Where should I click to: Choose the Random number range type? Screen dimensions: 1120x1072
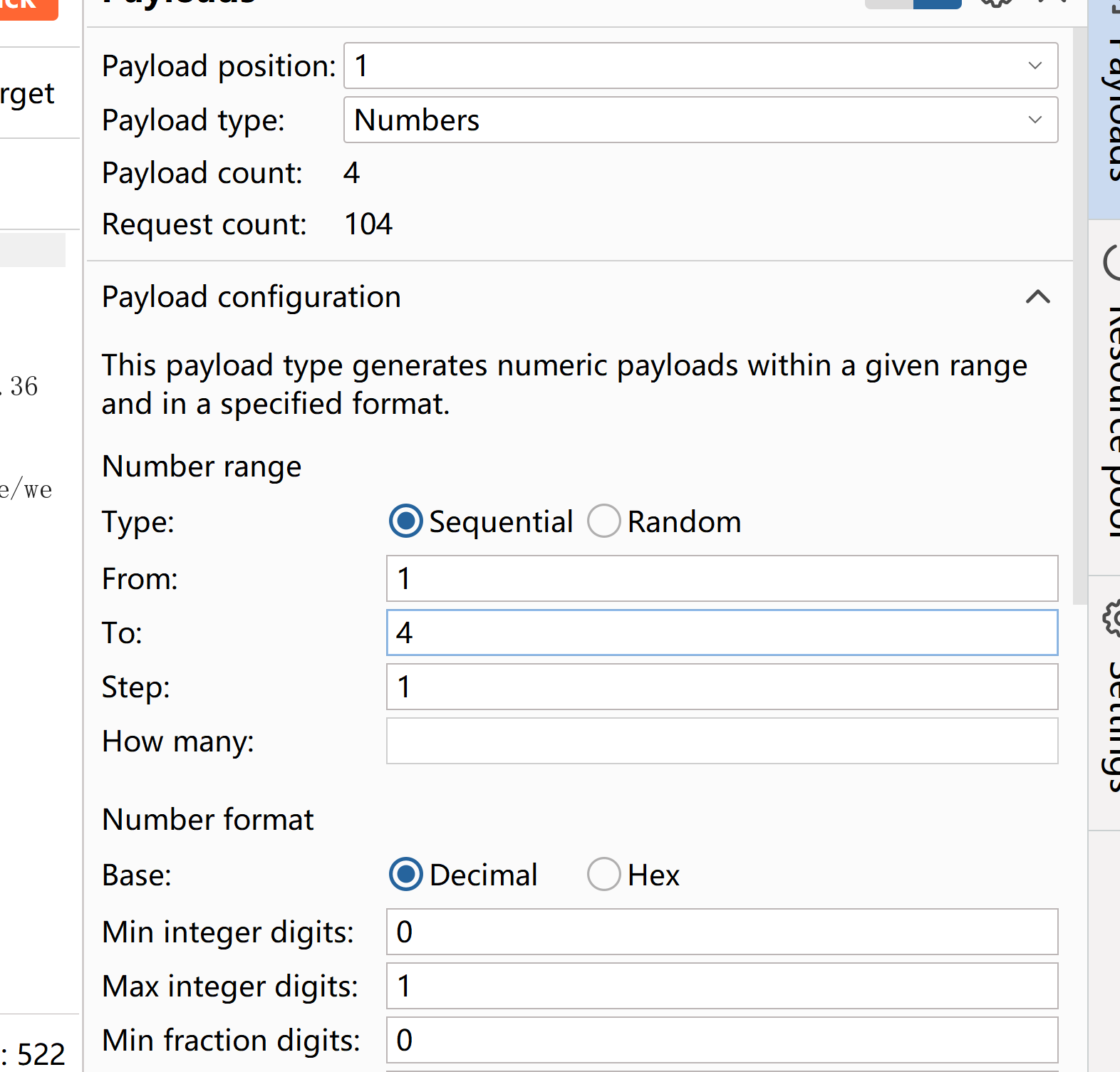(x=604, y=521)
